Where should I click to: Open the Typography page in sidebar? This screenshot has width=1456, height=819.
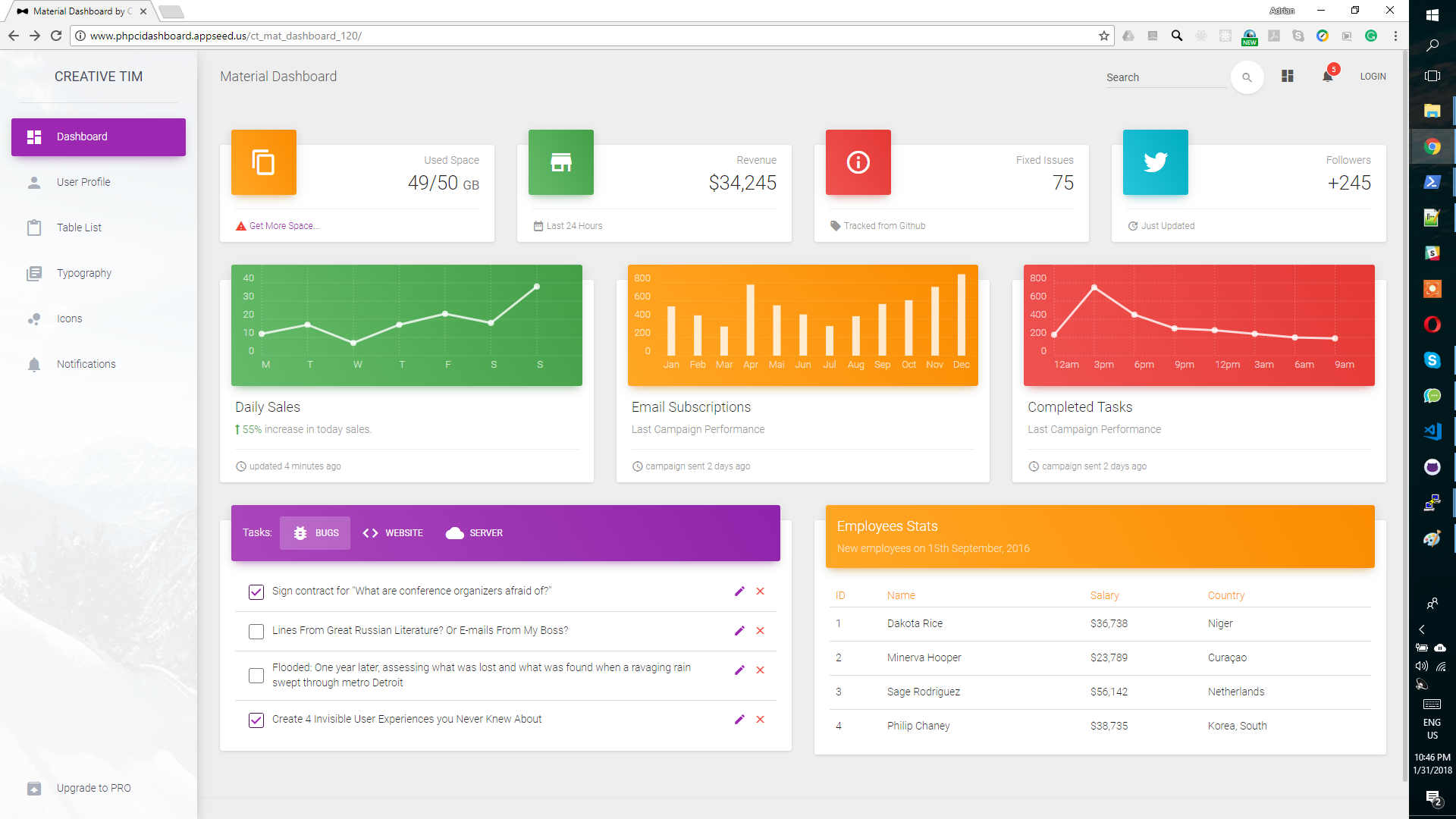click(x=83, y=273)
